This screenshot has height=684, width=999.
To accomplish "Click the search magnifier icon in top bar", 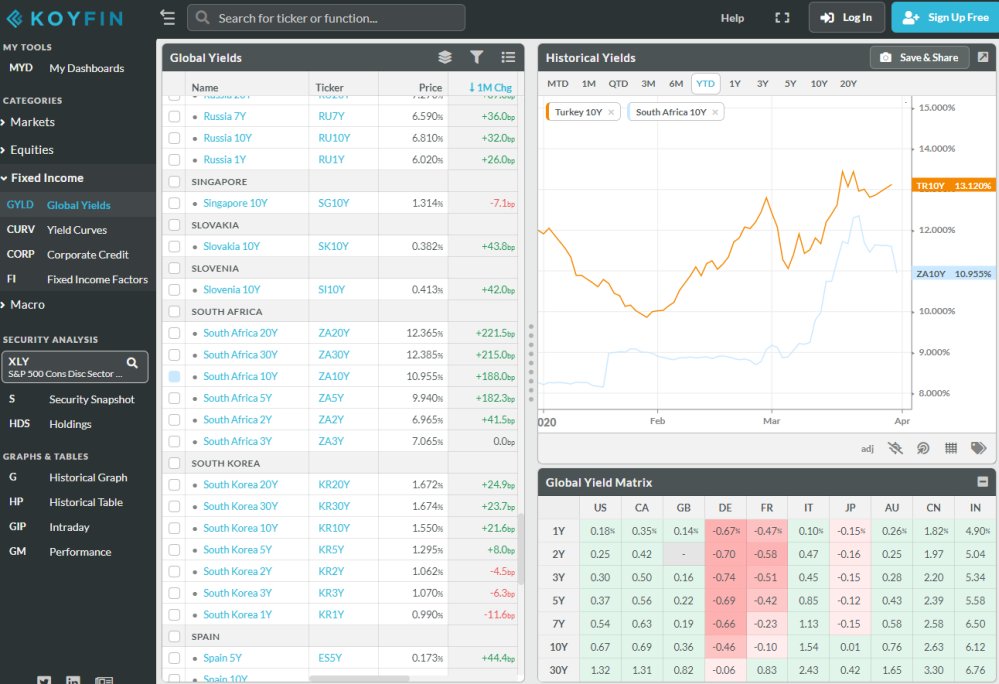I will coord(203,18).
